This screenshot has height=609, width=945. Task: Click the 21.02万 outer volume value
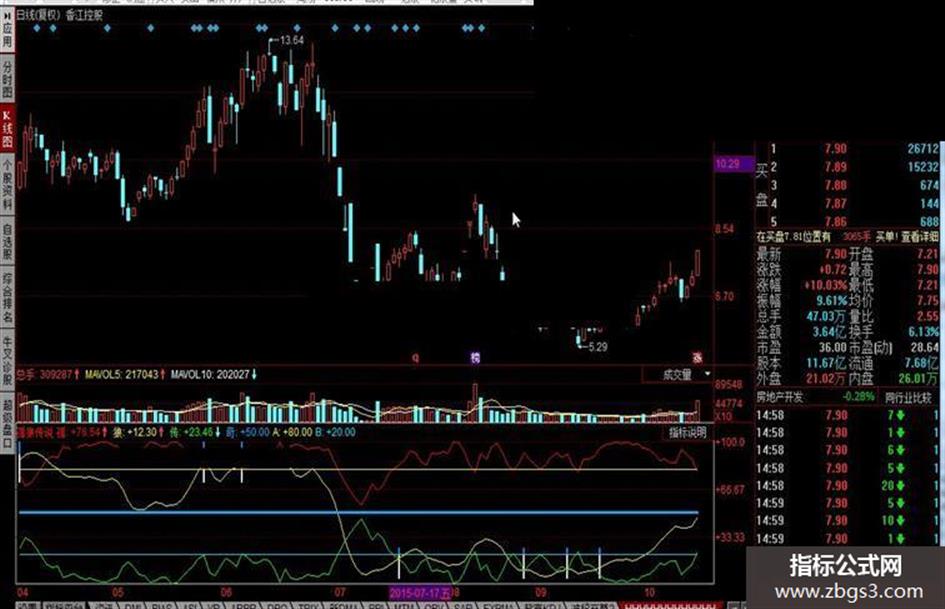coord(826,379)
